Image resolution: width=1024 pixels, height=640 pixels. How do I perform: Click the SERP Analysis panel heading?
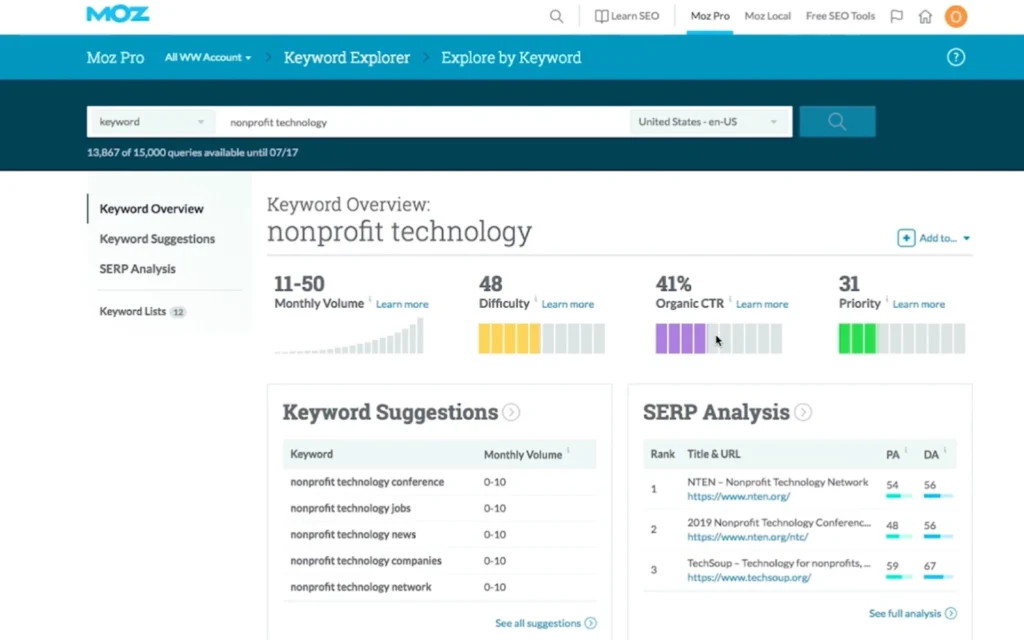(x=716, y=412)
